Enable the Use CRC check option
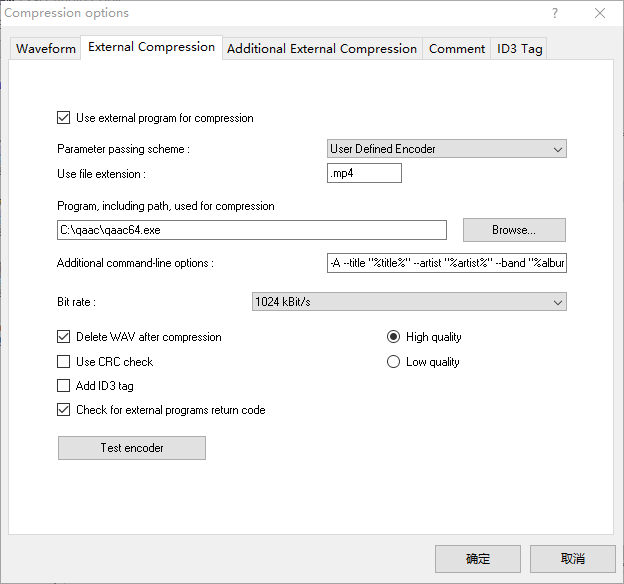 coord(64,362)
